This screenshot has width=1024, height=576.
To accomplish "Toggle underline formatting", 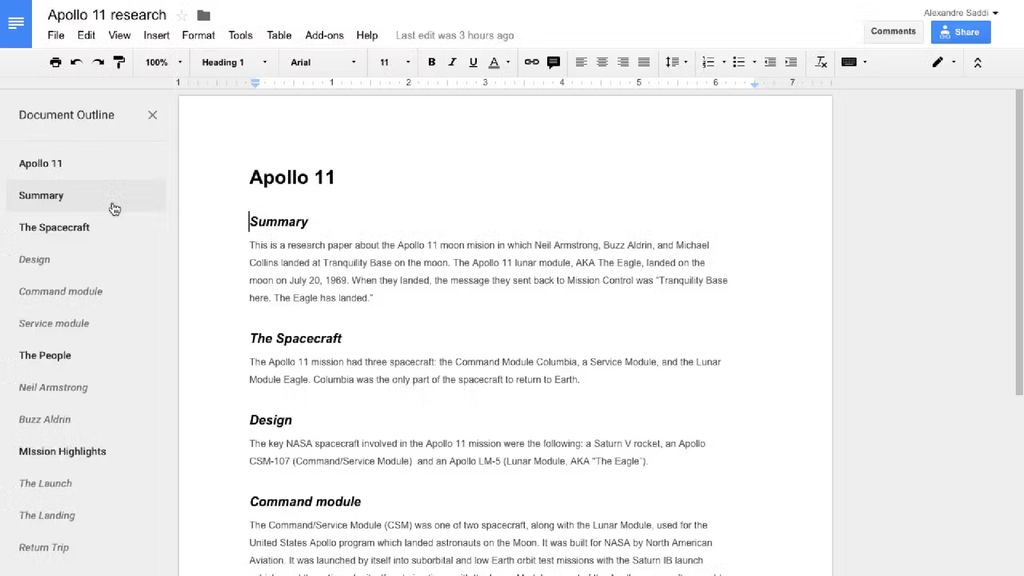I will (x=472, y=62).
